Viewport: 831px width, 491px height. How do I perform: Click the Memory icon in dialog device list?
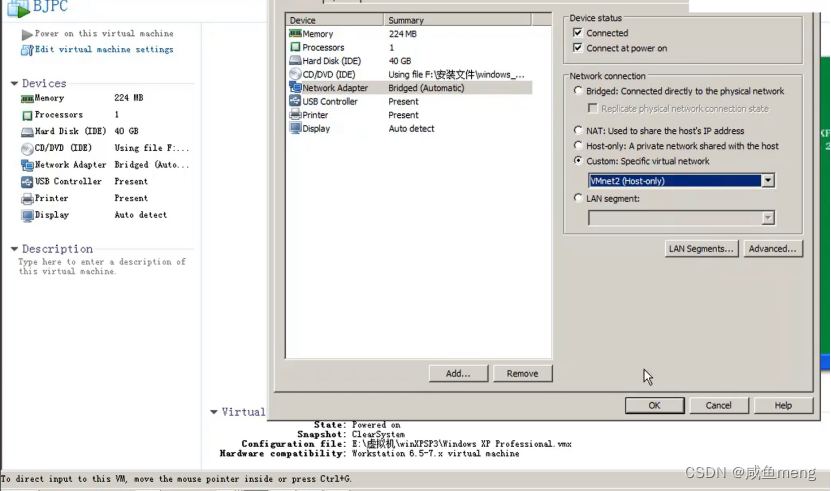295,33
